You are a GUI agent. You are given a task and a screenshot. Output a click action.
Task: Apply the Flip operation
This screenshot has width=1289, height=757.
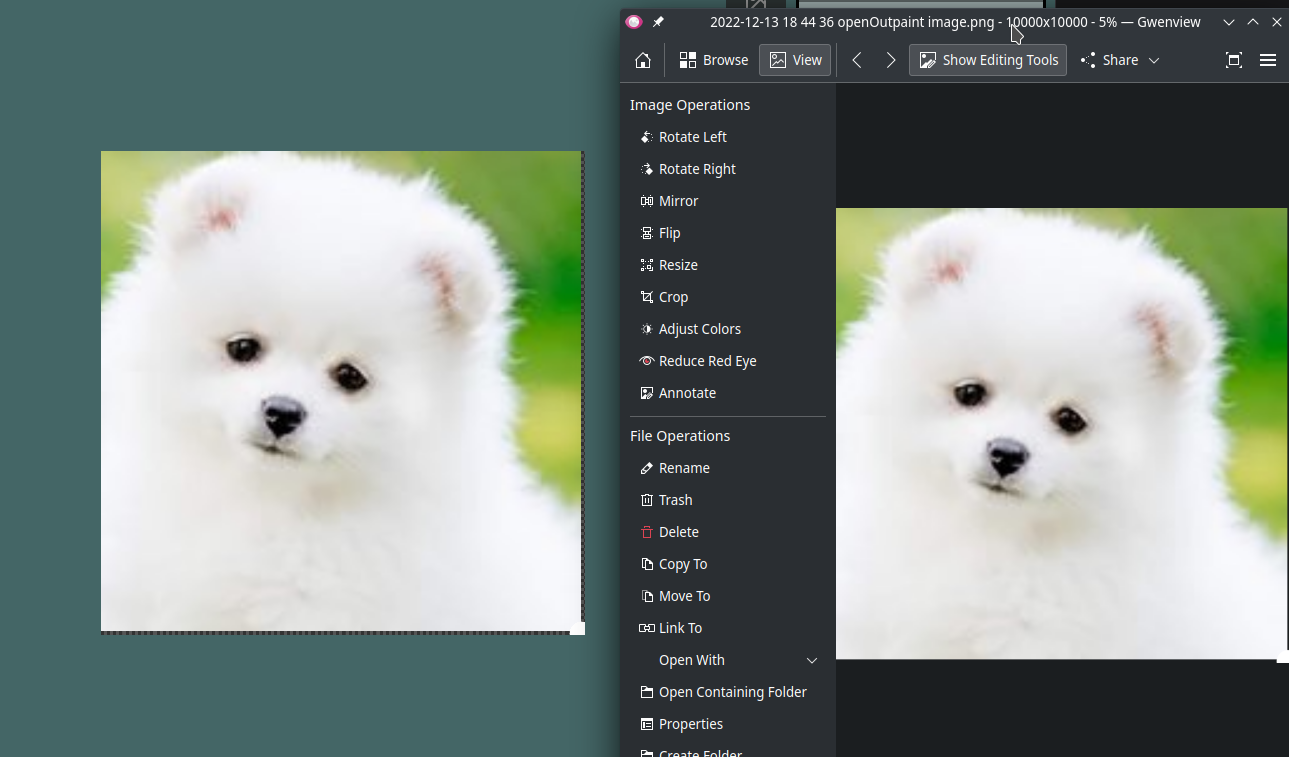pyautogui.click(x=670, y=232)
